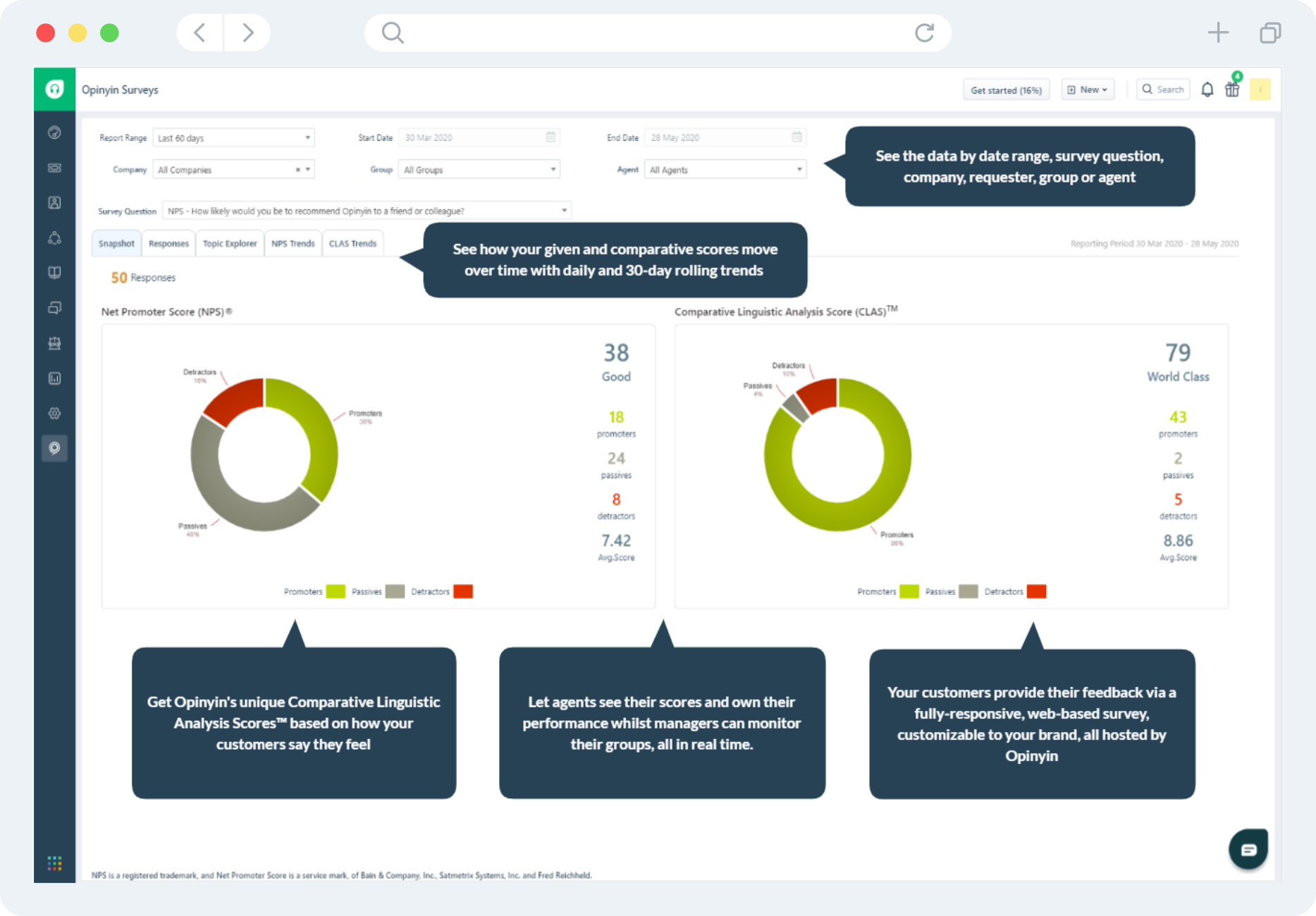Viewport: 1316px width, 916px height.
Task: Expand the Company dropdown
Action: click(233, 170)
